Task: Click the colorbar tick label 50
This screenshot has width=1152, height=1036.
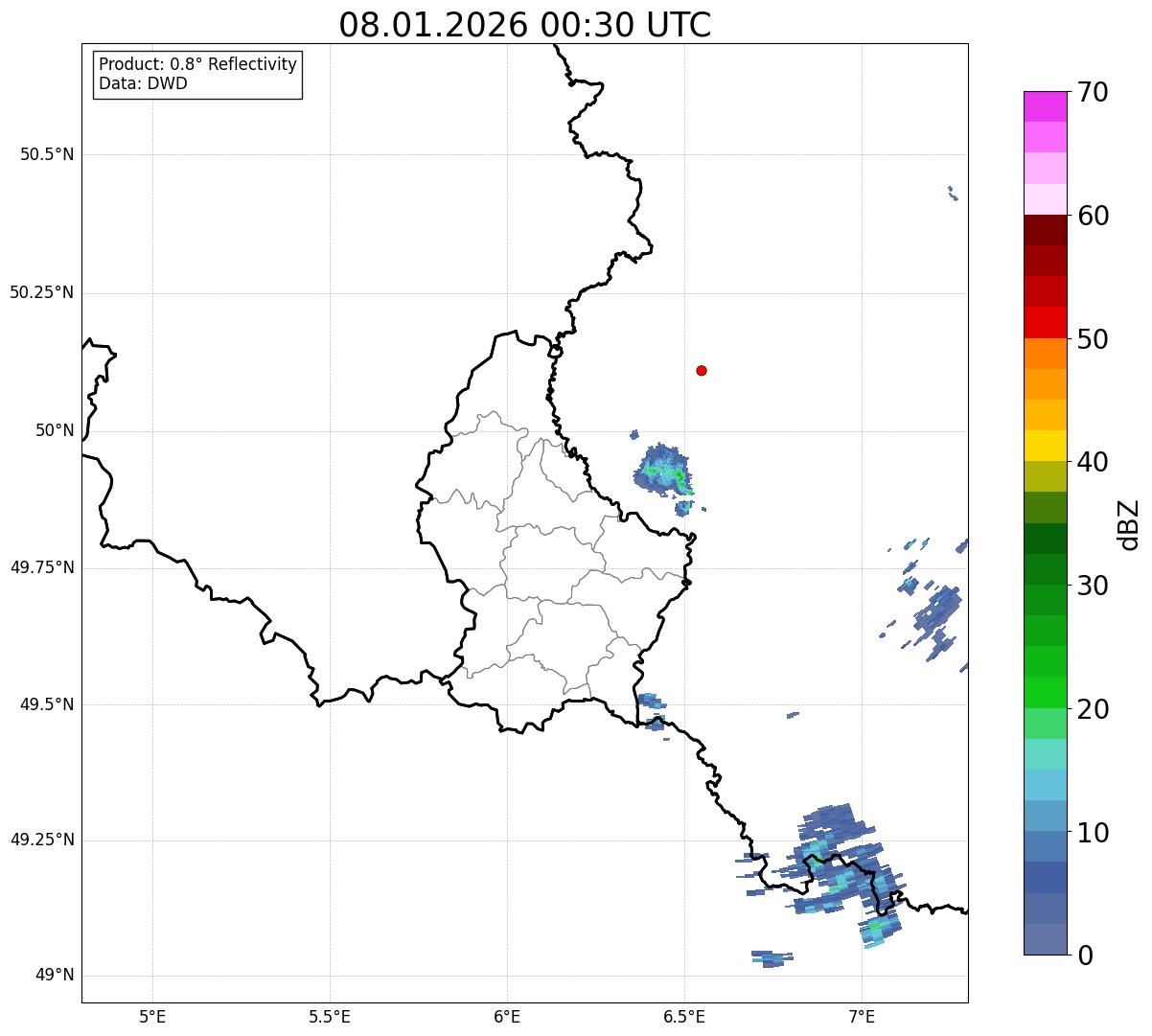Action: pyautogui.click(x=1093, y=339)
